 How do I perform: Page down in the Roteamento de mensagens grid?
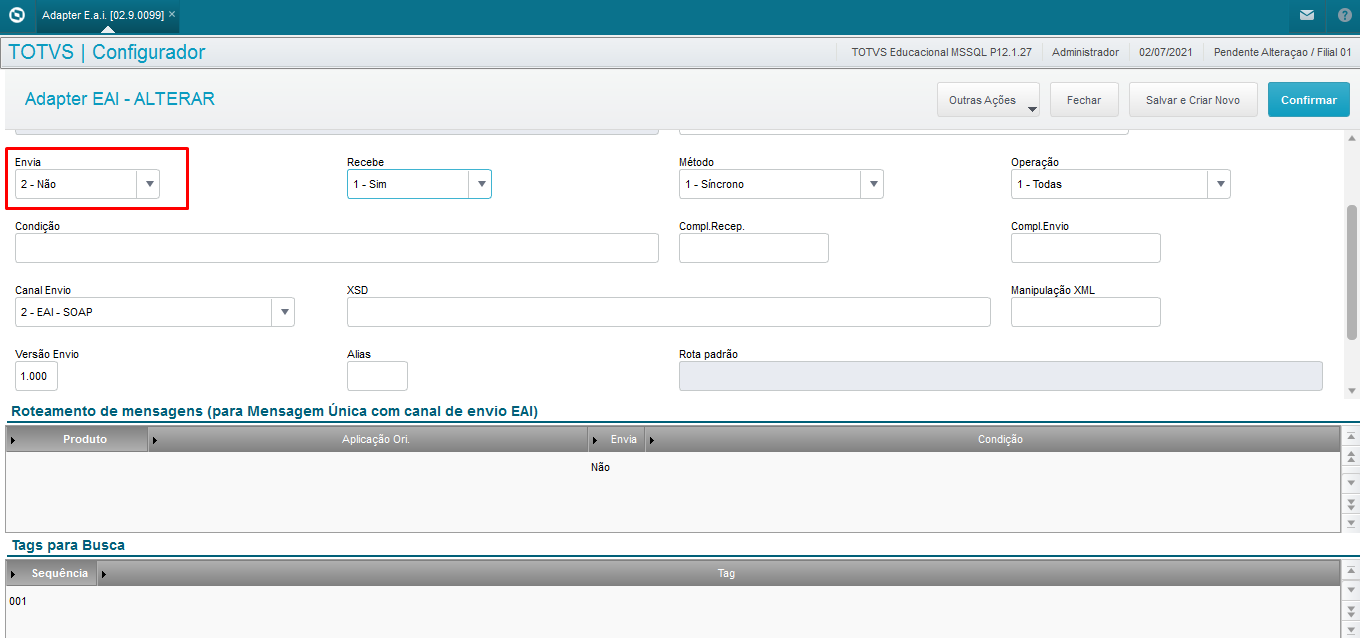[x=1352, y=503]
